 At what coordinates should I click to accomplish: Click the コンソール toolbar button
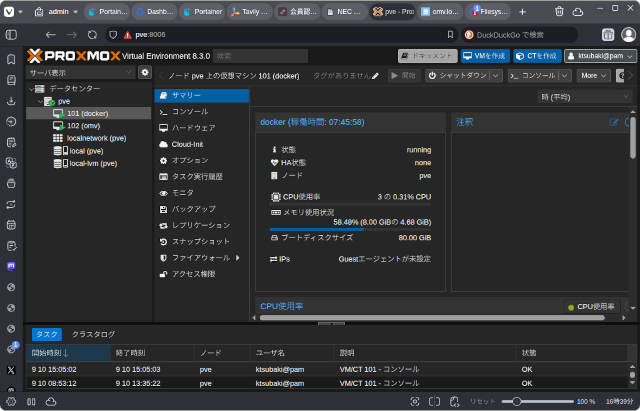point(534,76)
